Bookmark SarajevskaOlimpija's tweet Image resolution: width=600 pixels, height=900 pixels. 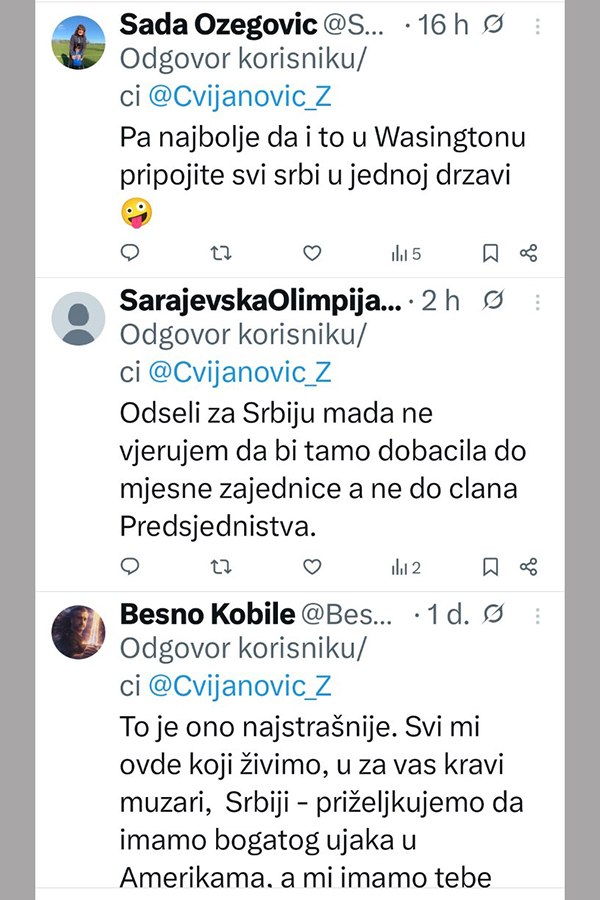point(490,567)
